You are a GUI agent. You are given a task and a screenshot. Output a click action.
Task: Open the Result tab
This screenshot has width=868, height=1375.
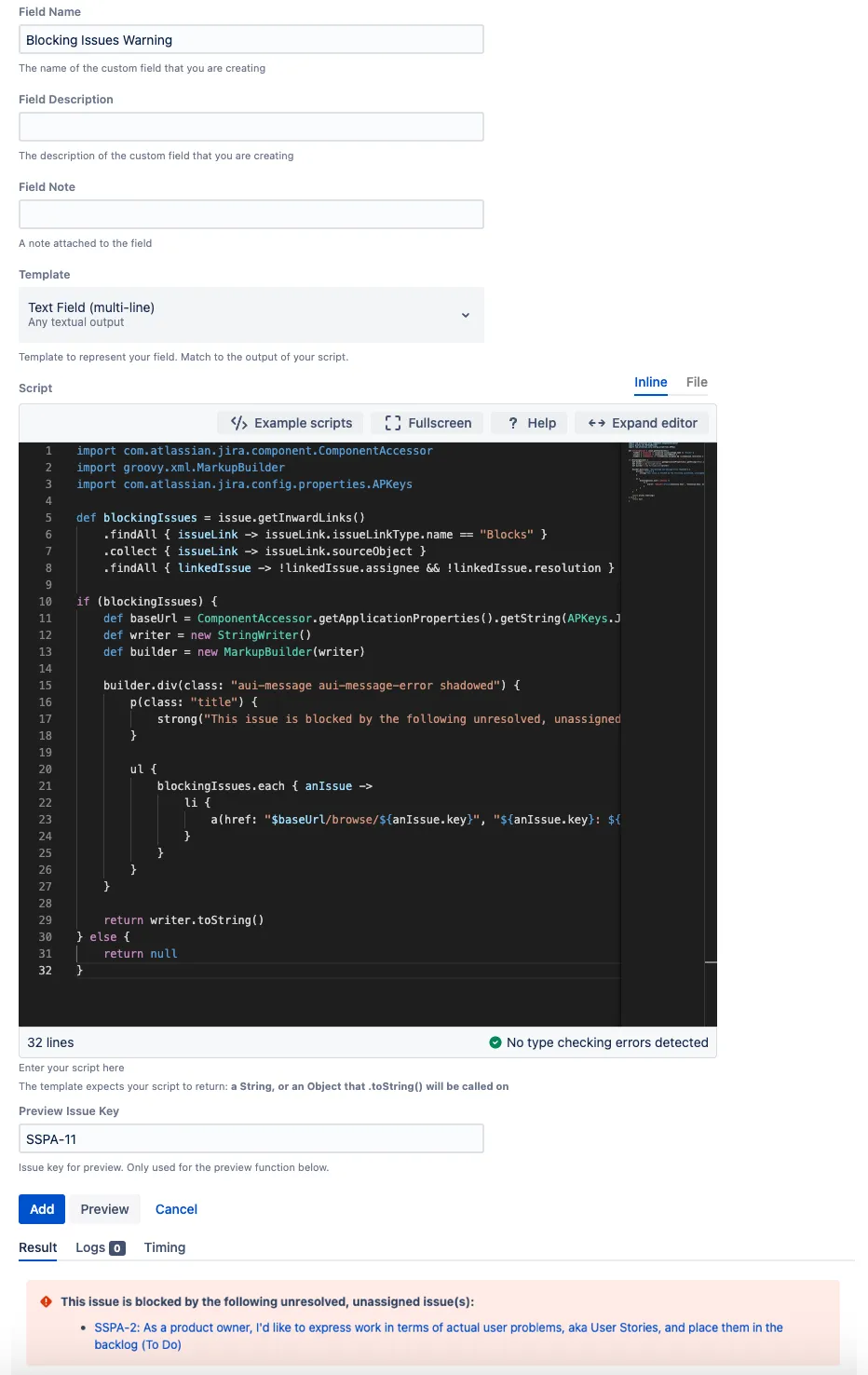point(38,1247)
